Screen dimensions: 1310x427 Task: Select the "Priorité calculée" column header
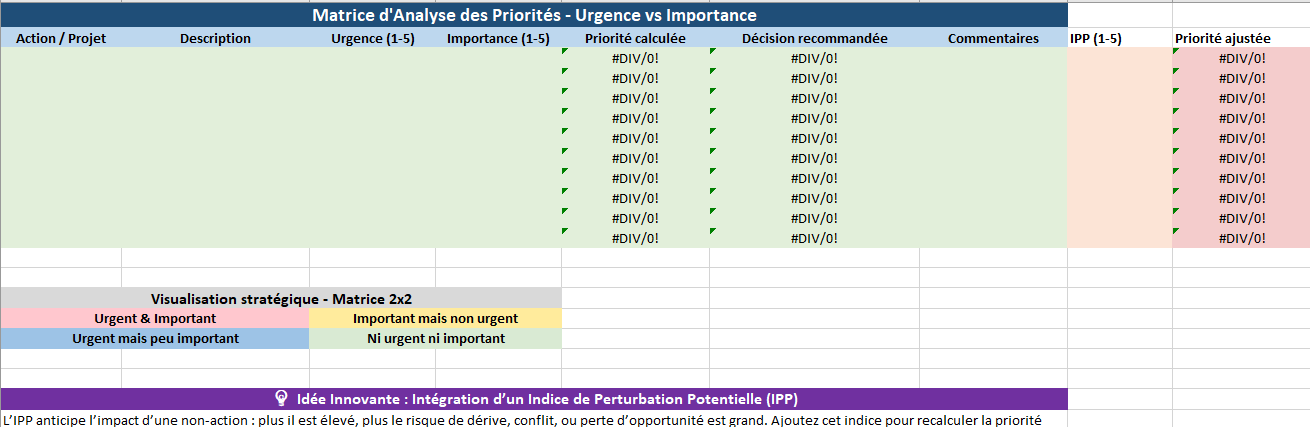coord(635,39)
